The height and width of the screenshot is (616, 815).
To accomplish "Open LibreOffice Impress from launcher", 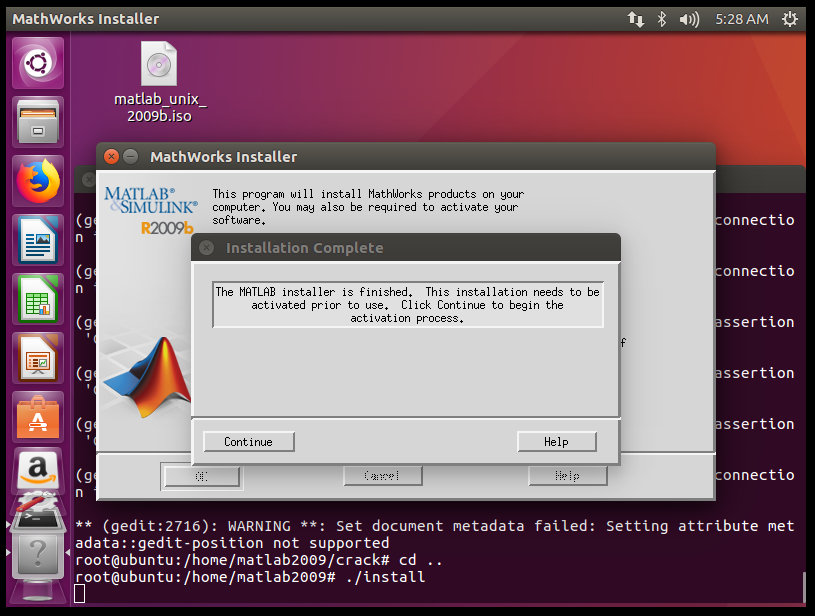I will (38, 358).
